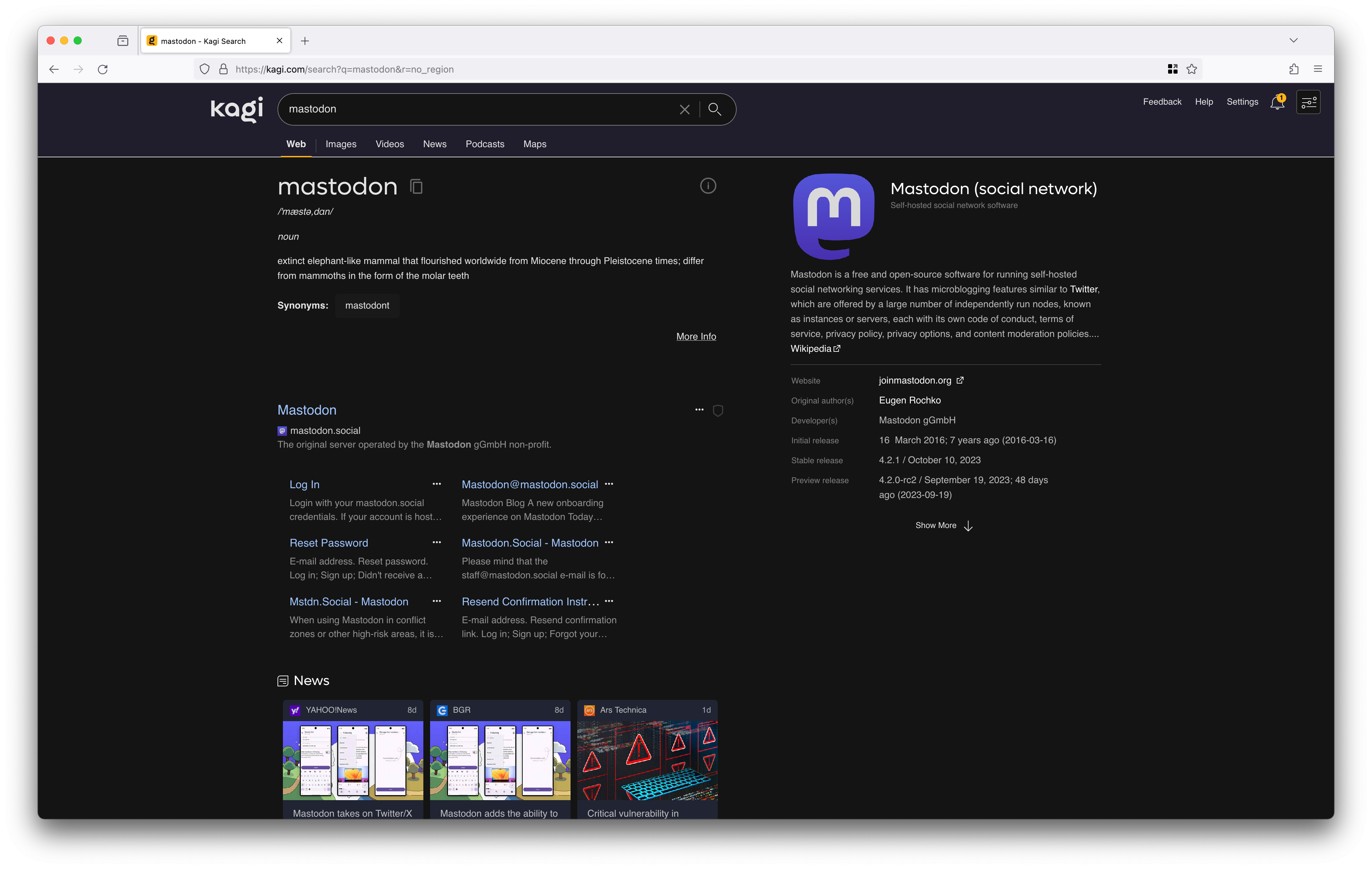The image size is (1372, 869).
Task: Open the Mstdn.Social - Mastodon sublink
Action: coord(349,602)
